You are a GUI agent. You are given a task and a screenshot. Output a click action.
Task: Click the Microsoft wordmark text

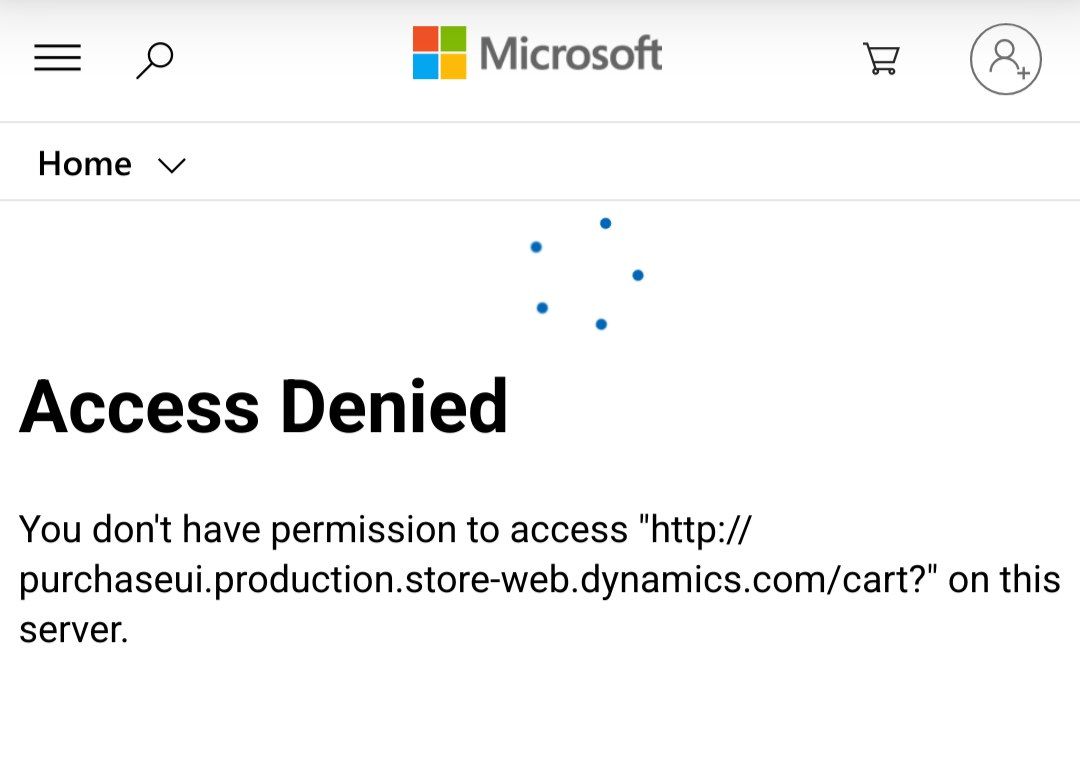[x=571, y=54]
